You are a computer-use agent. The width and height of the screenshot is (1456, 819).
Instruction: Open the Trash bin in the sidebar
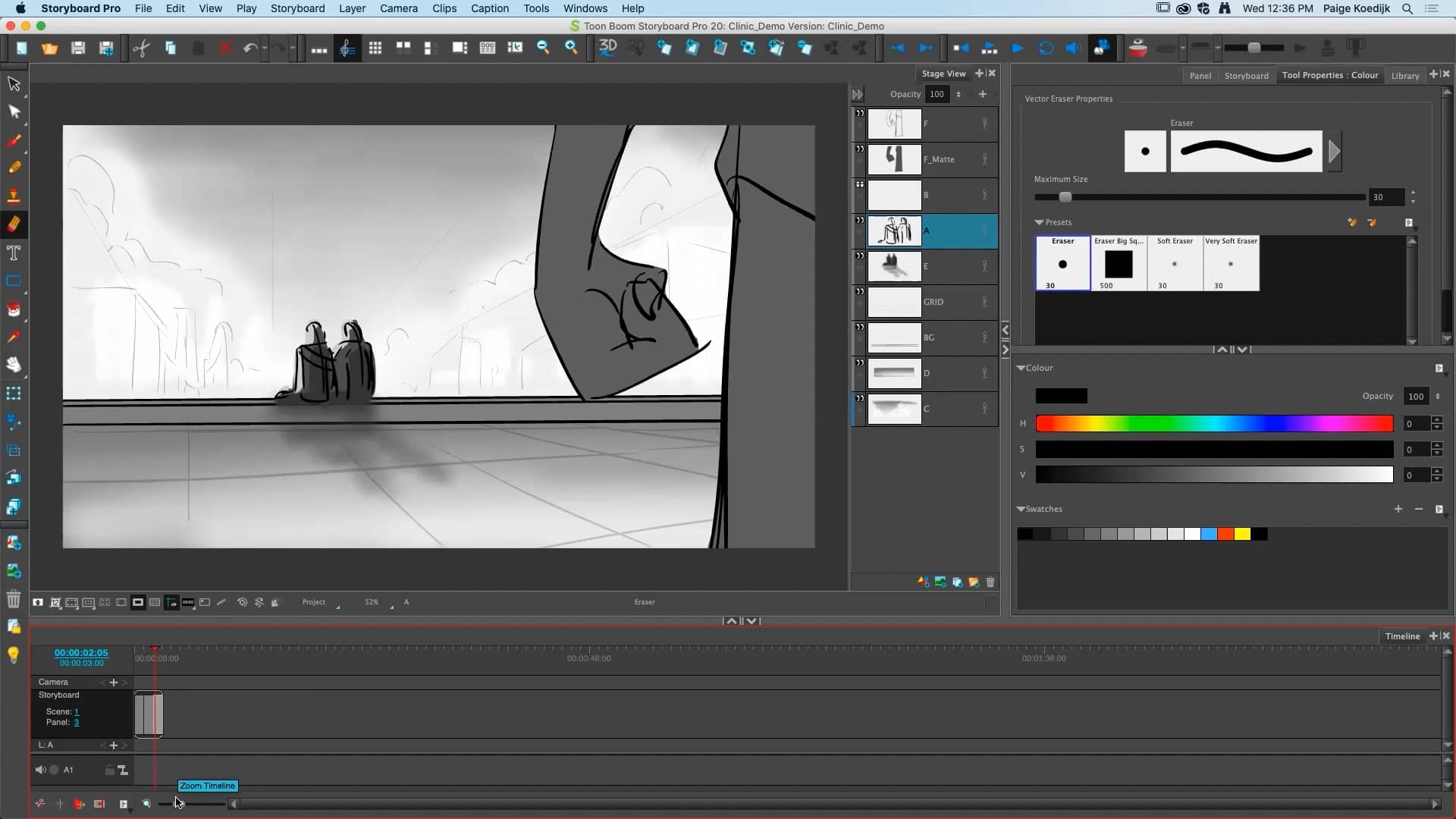(14, 599)
